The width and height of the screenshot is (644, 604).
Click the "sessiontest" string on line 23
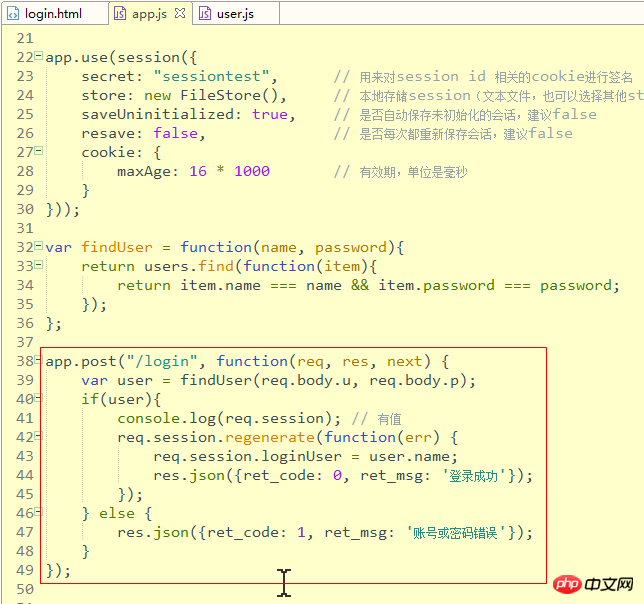212,76
